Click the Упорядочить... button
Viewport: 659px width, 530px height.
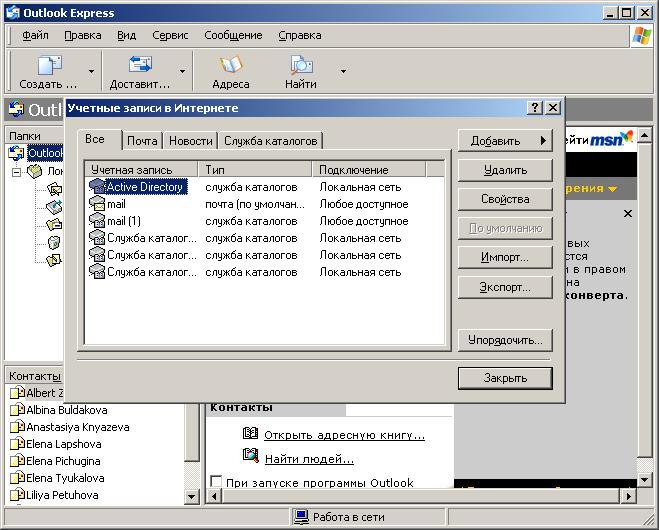tap(505, 340)
